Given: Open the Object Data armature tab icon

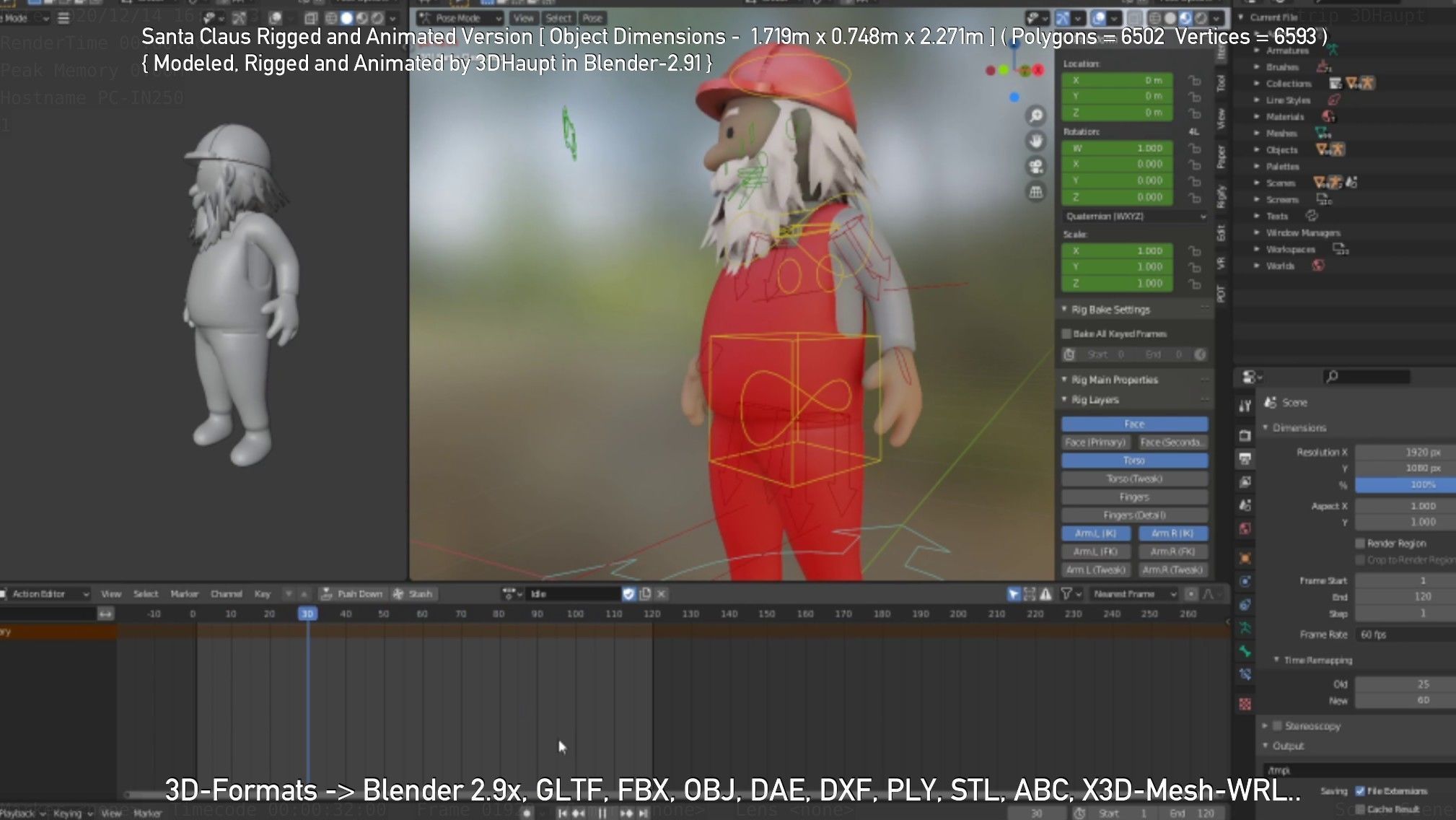Looking at the screenshot, I should [x=1245, y=628].
